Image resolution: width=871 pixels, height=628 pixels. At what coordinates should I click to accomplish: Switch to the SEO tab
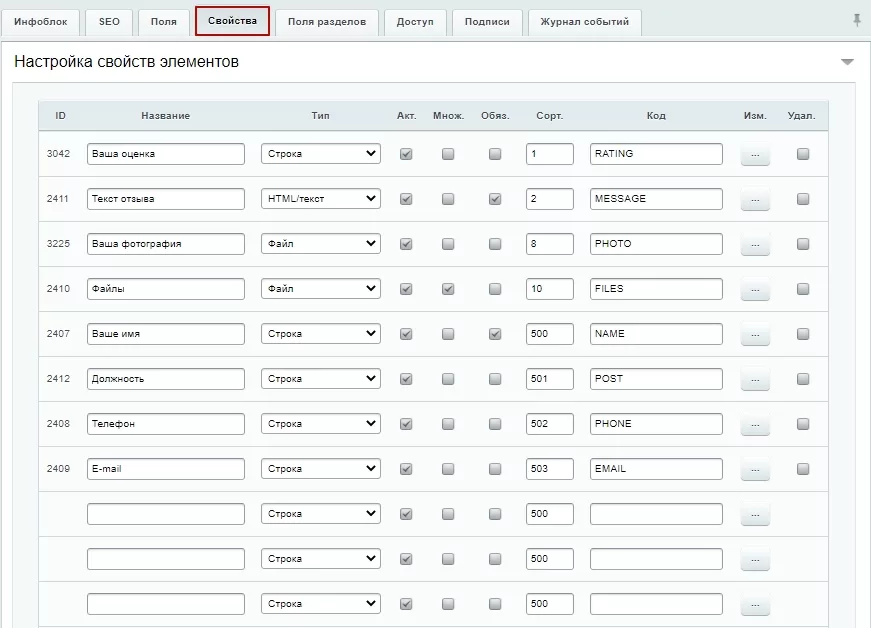click(x=109, y=22)
